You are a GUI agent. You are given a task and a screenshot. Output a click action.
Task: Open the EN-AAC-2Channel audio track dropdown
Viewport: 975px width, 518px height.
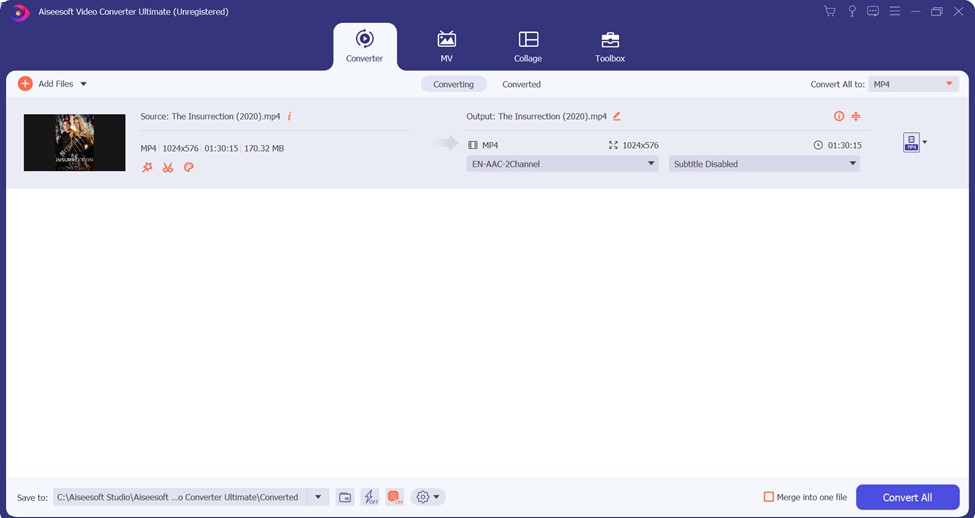pos(562,164)
